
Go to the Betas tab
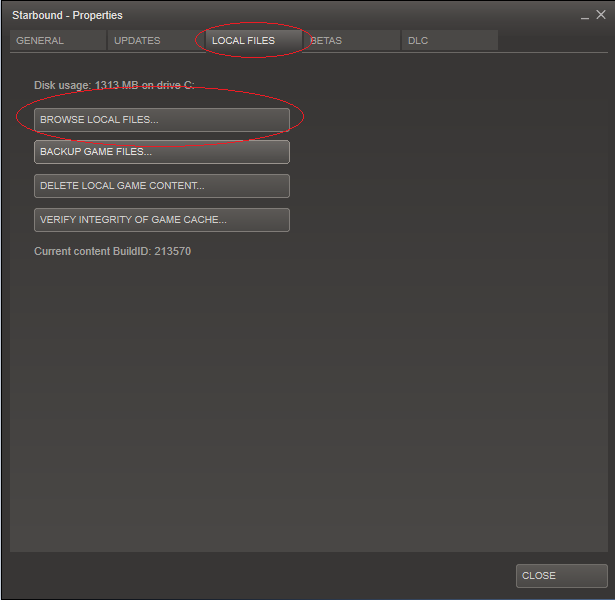click(x=352, y=40)
